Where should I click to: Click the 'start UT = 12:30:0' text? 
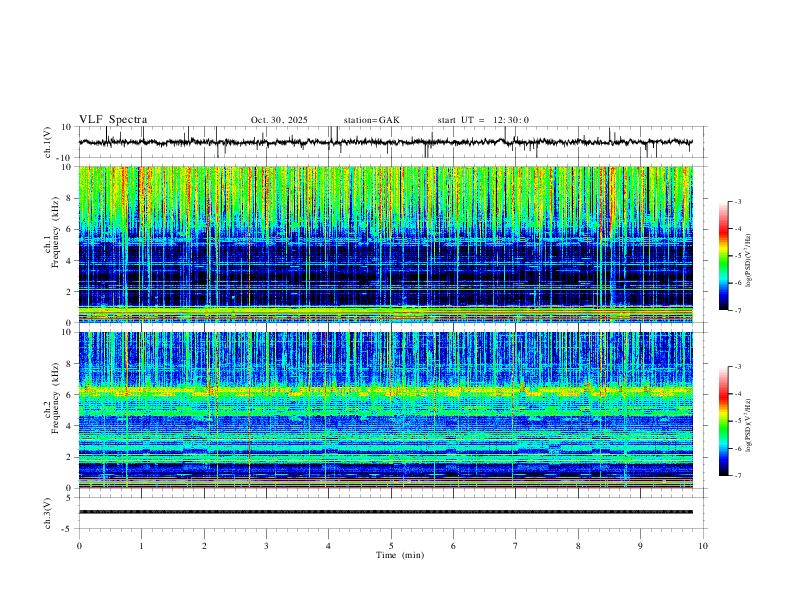coord(483,120)
